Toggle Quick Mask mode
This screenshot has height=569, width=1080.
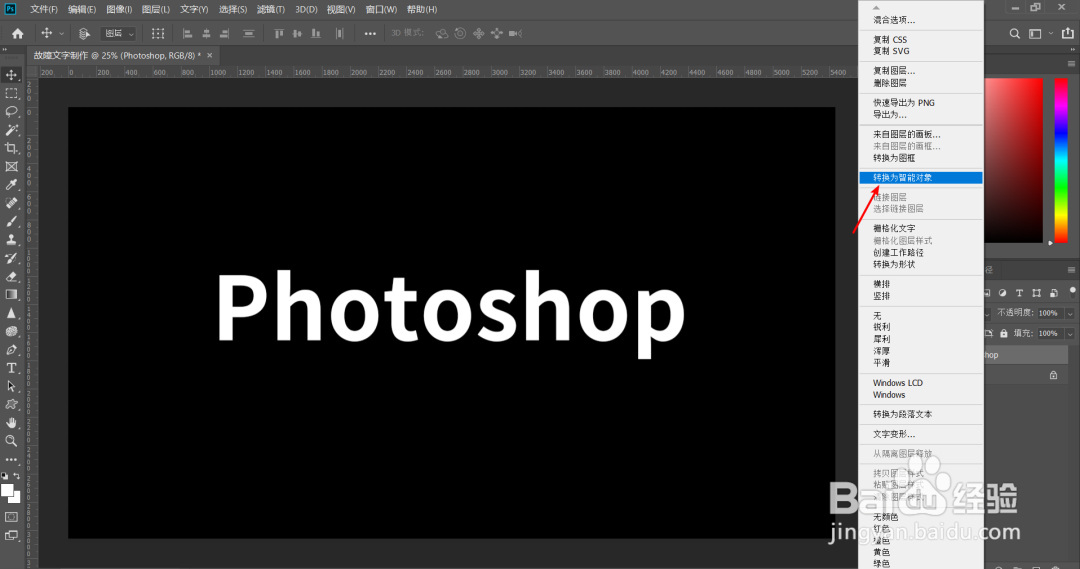tap(12, 517)
